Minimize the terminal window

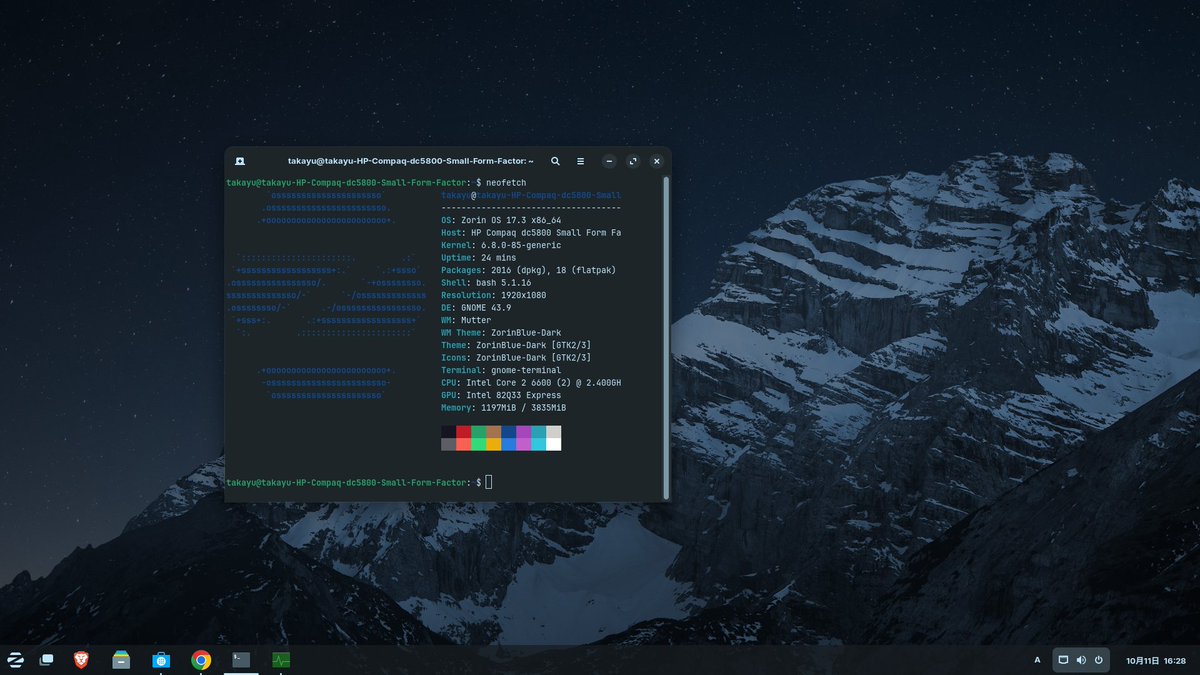click(609, 161)
